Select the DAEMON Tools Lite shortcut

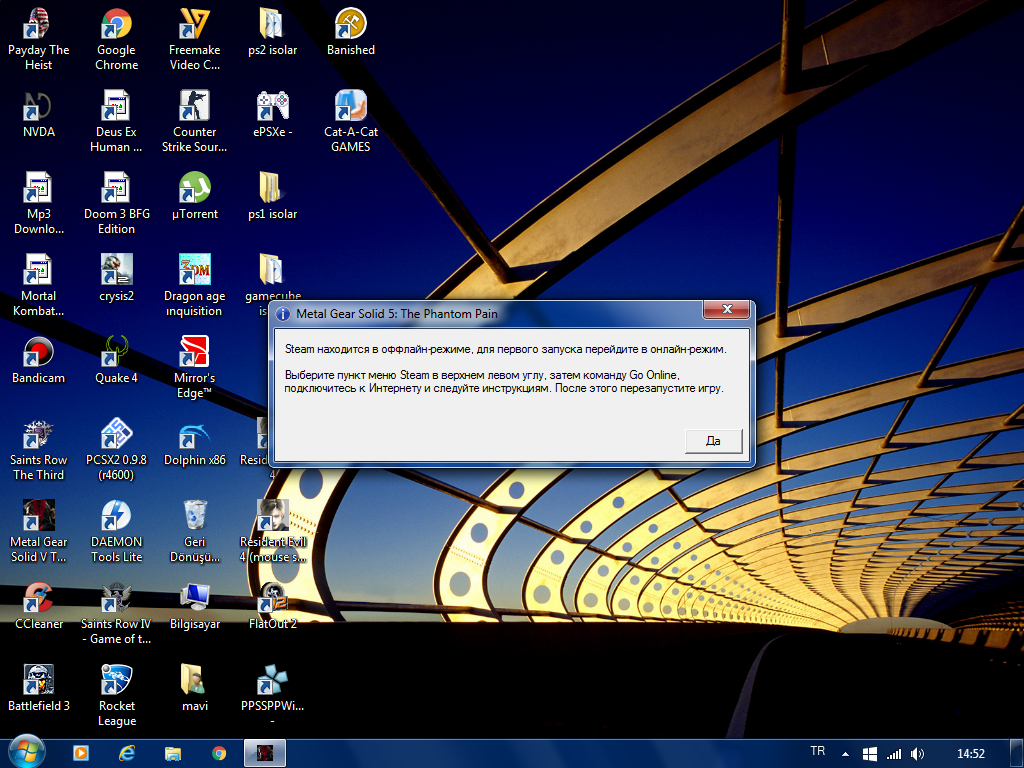point(116,532)
